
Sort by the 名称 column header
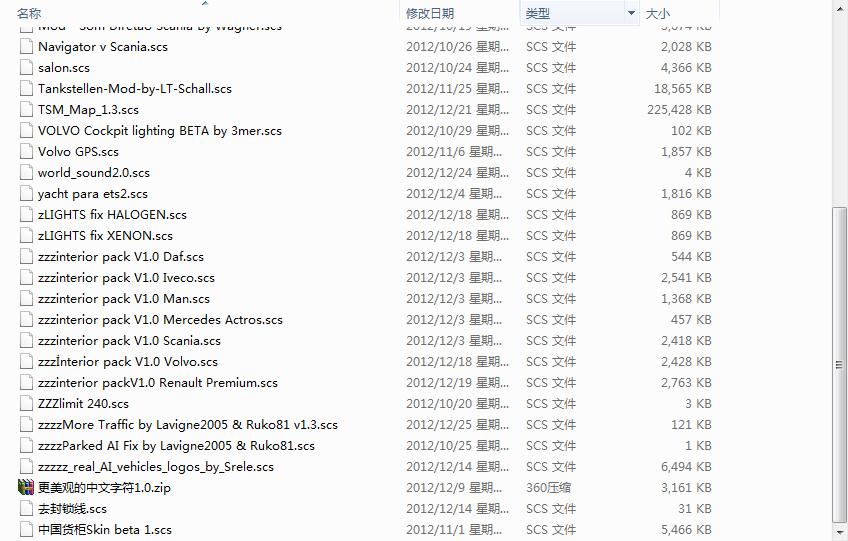[x=29, y=13]
